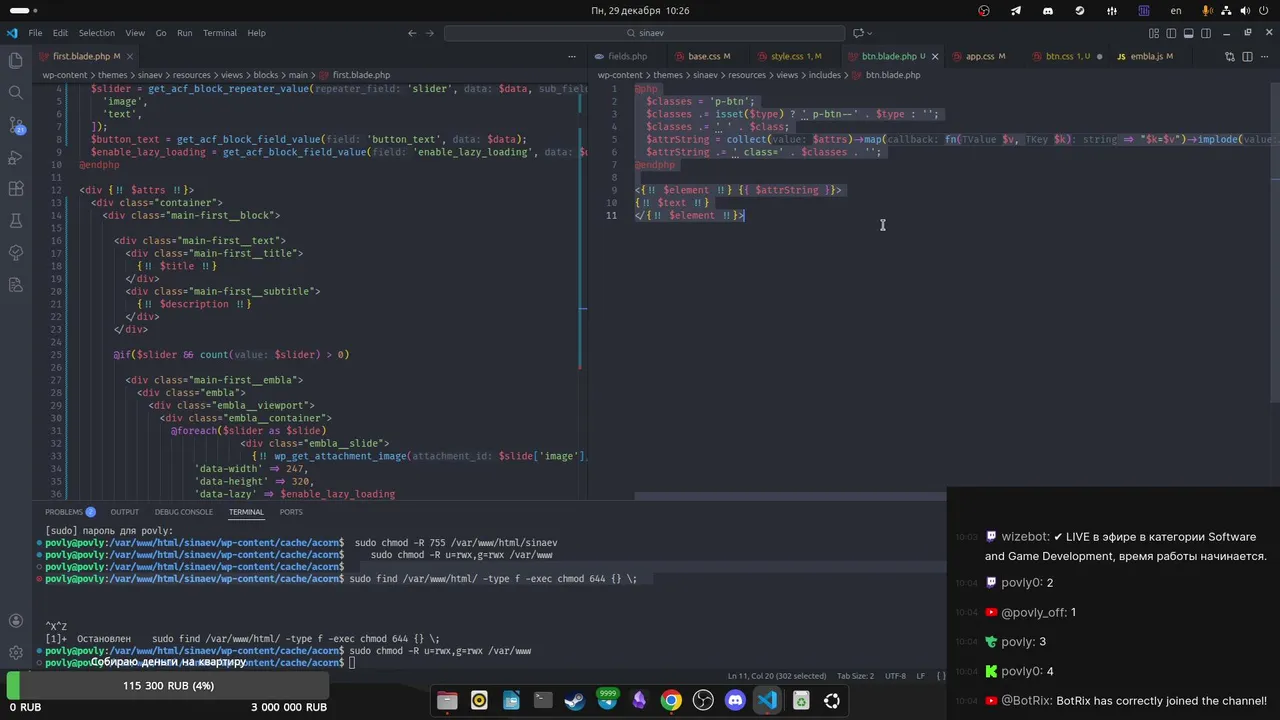Screen dimensions: 1280x720
Task: Open Terminal from the dock
Action: click(543, 701)
